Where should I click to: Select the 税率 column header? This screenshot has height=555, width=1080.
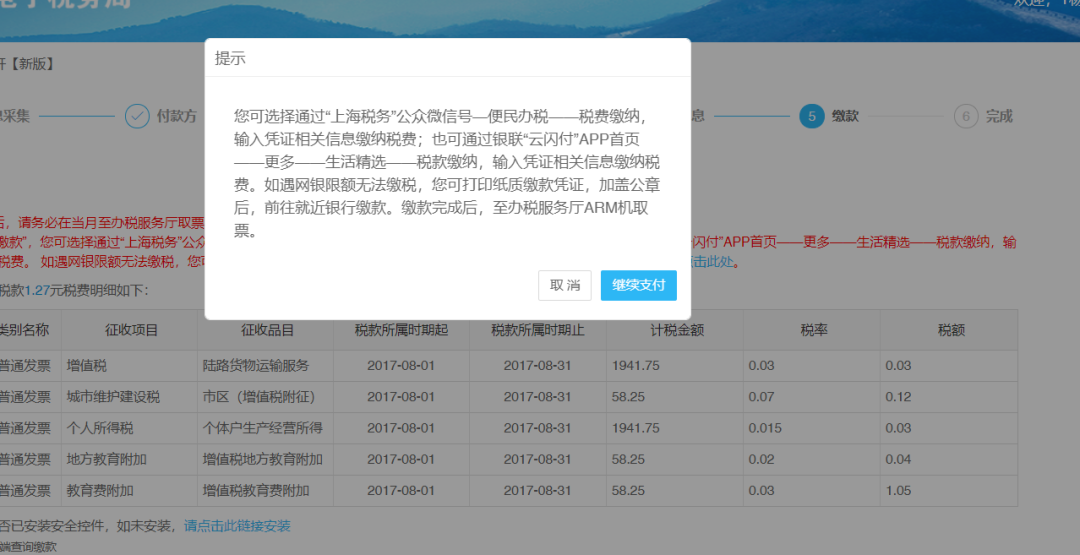point(812,330)
